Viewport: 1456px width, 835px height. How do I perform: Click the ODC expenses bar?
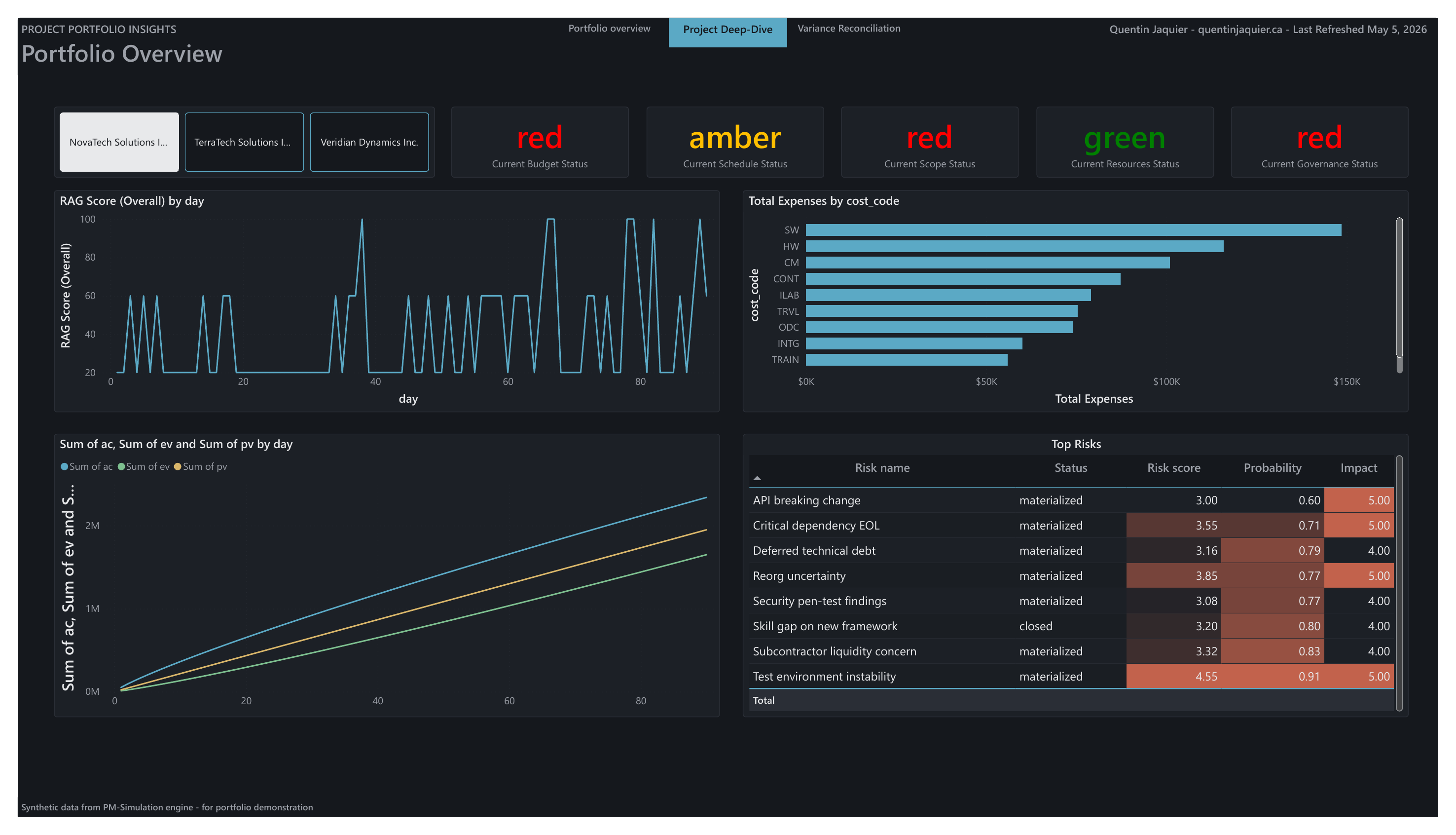point(939,327)
